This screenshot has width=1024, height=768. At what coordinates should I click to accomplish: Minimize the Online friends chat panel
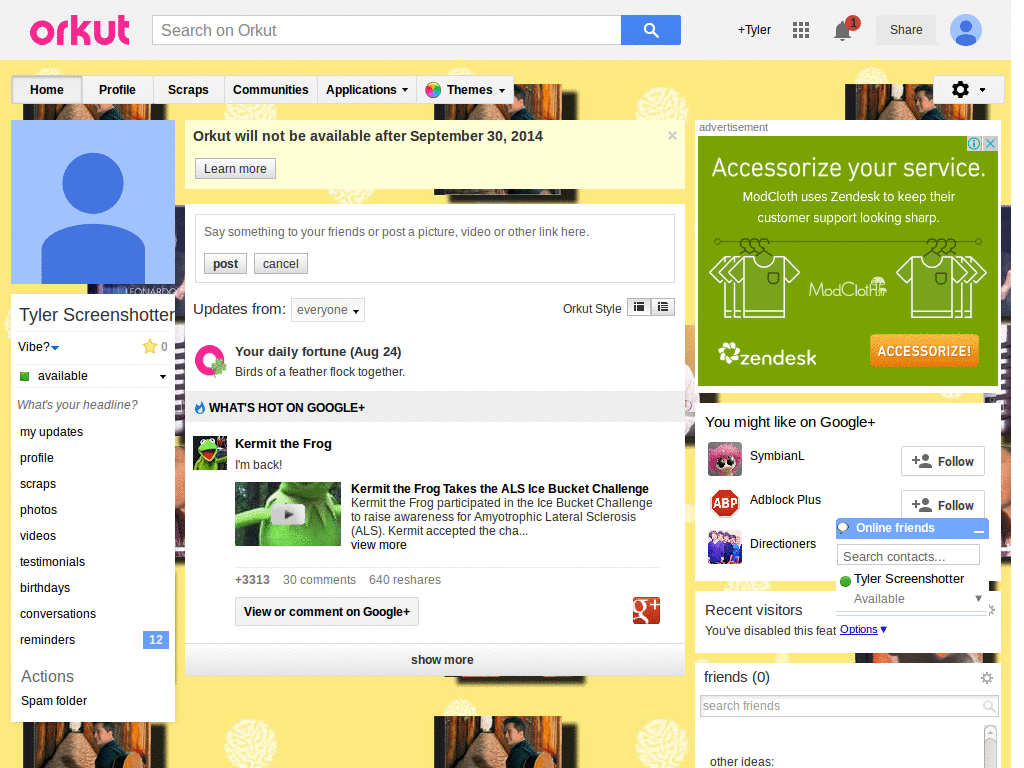click(978, 530)
